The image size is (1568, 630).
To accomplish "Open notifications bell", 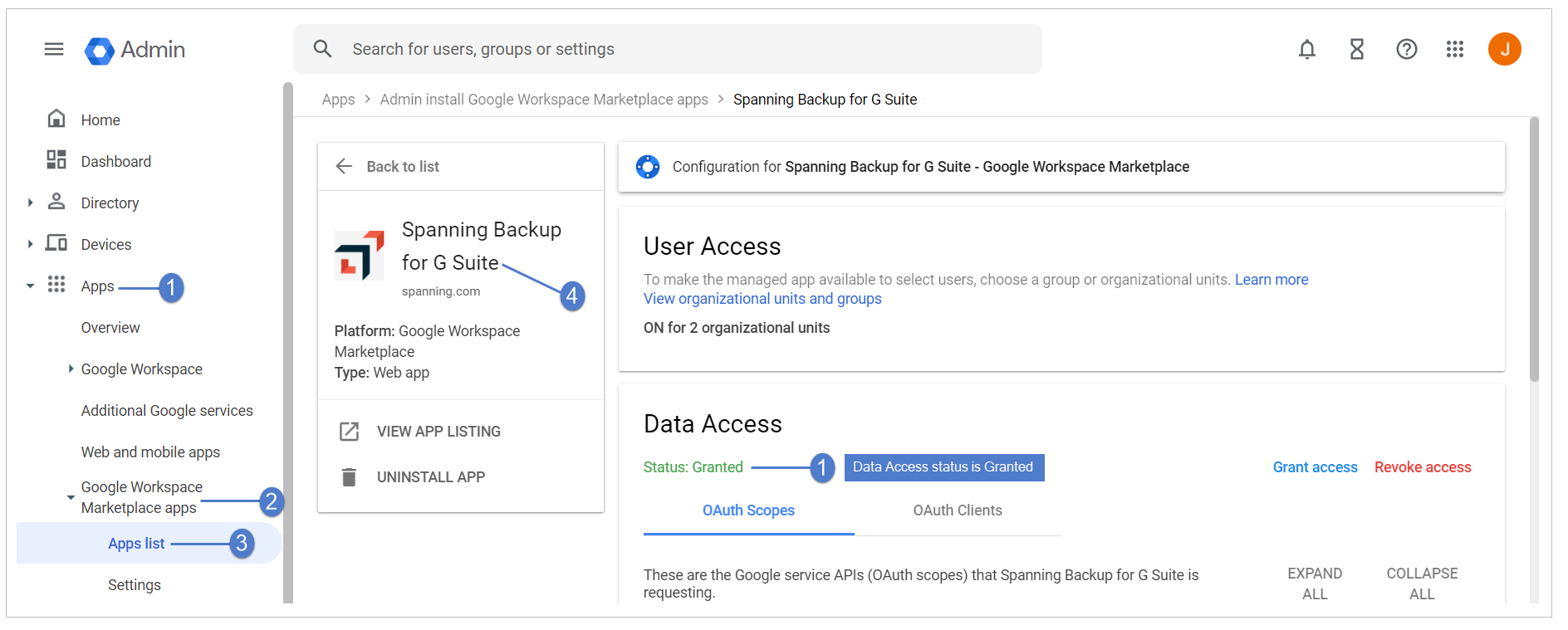I will [x=1307, y=50].
